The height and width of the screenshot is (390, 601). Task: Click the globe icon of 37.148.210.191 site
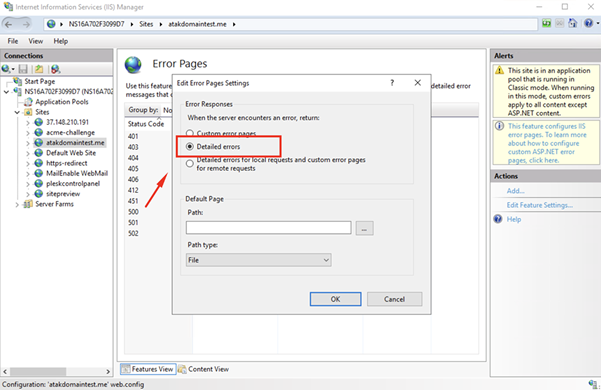(39, 122)
